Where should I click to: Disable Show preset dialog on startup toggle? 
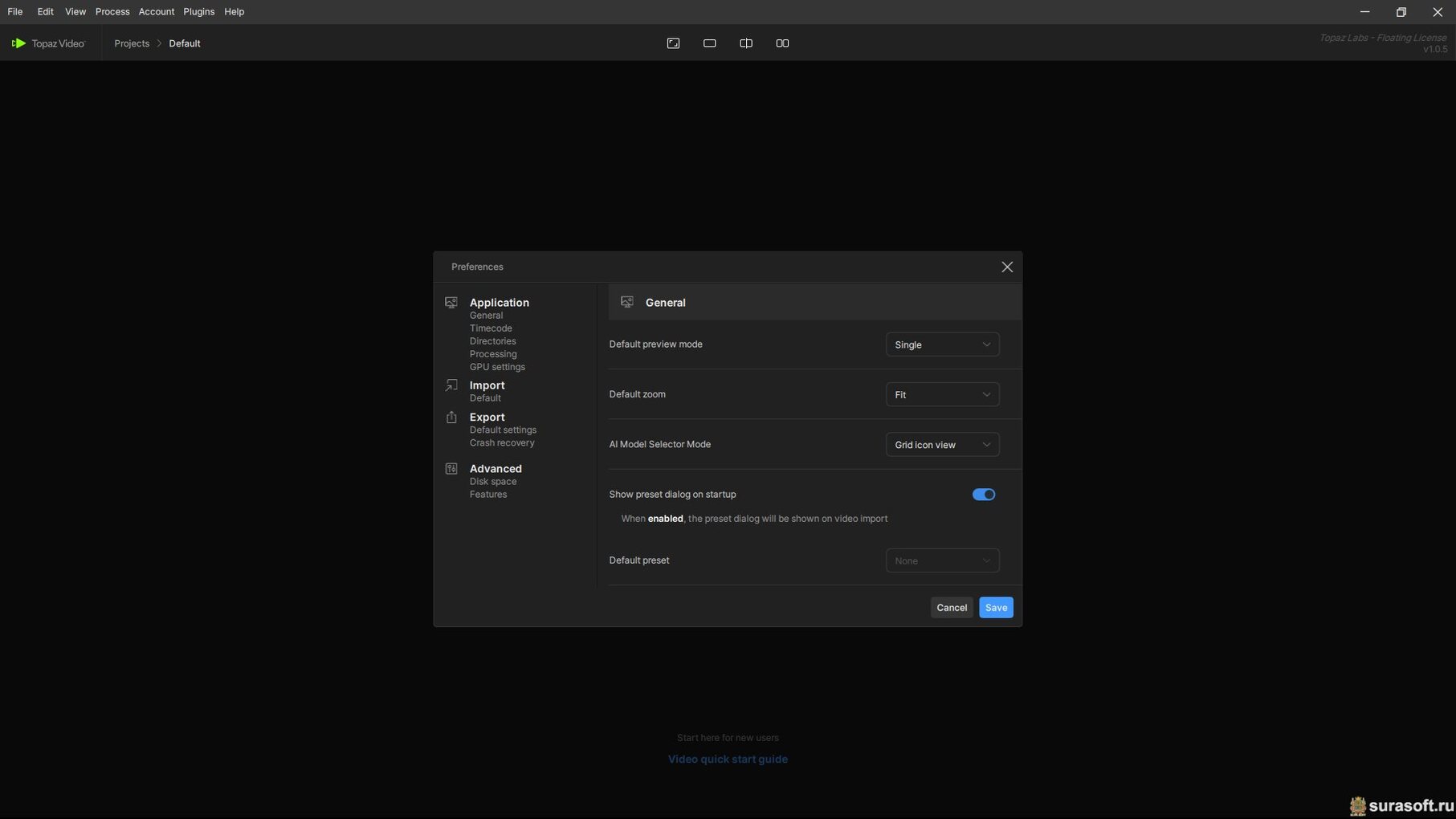(x=983, y=495)
